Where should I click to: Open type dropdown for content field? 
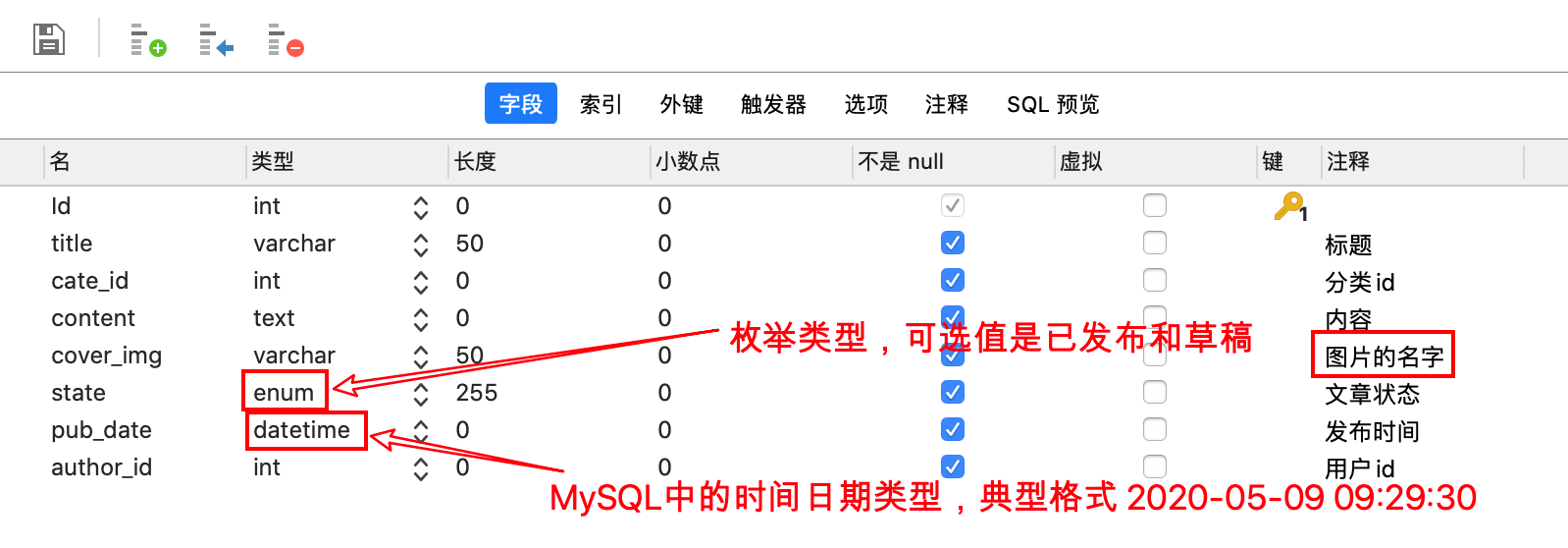coord(421,319)
